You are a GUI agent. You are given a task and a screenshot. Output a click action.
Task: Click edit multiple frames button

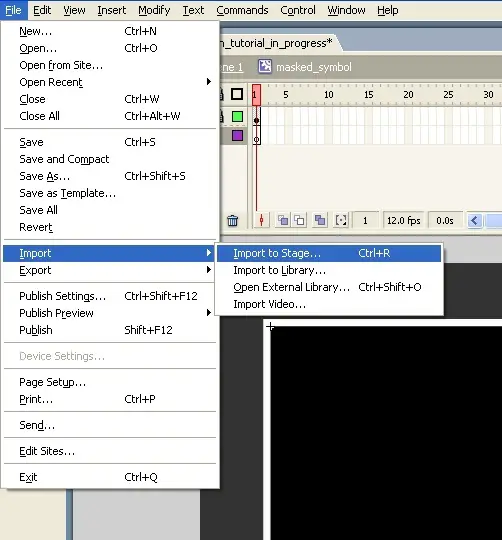(x=320, y=220)
